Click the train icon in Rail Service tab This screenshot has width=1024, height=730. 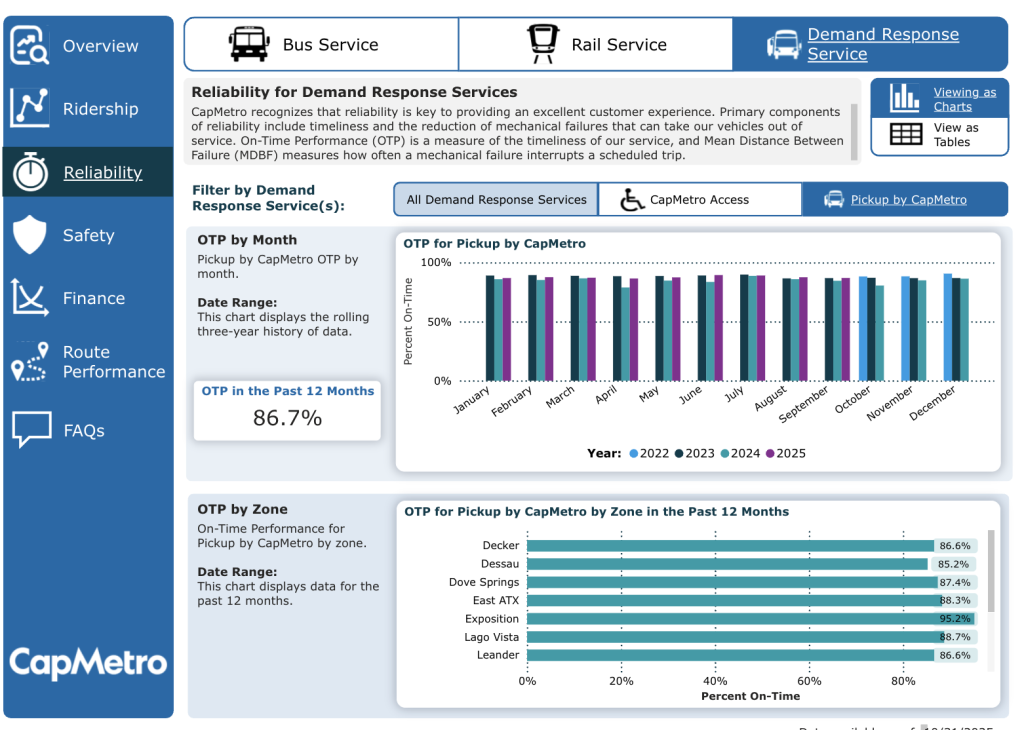[x=543, y=44]
